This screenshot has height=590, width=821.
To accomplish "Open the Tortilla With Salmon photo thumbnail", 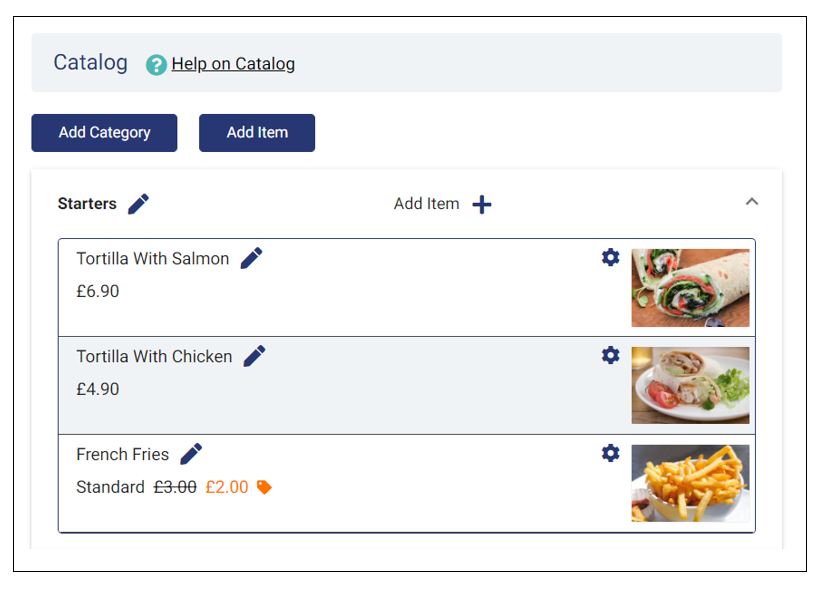I will (x=690, y=288).
